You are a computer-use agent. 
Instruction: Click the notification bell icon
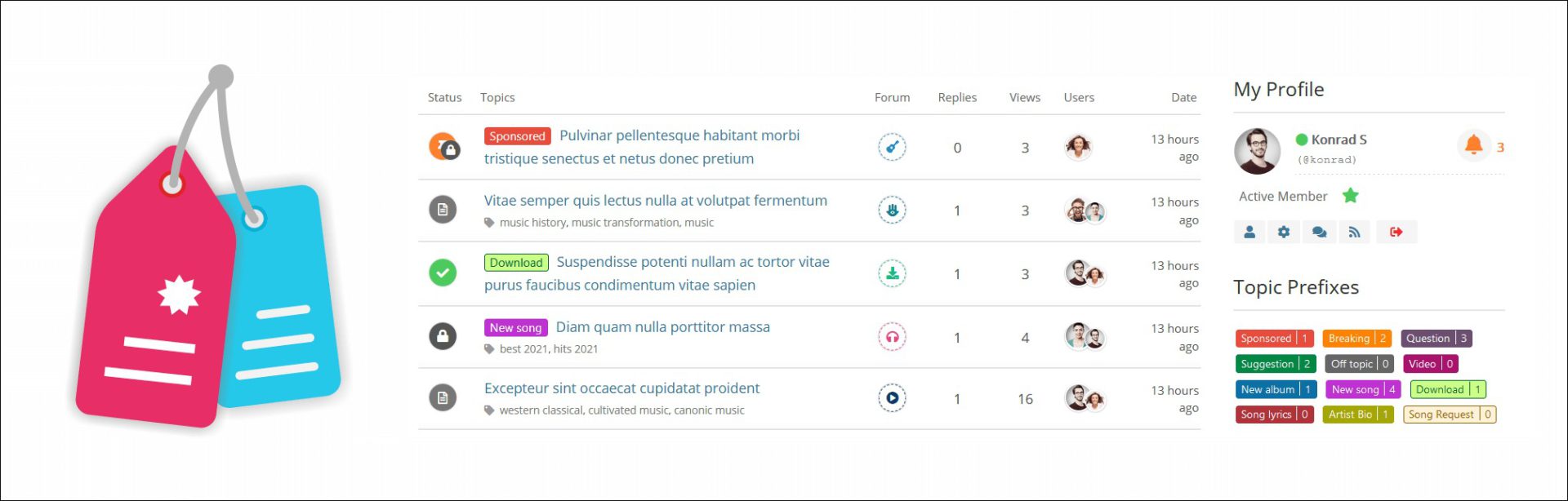coord(1473,146)
